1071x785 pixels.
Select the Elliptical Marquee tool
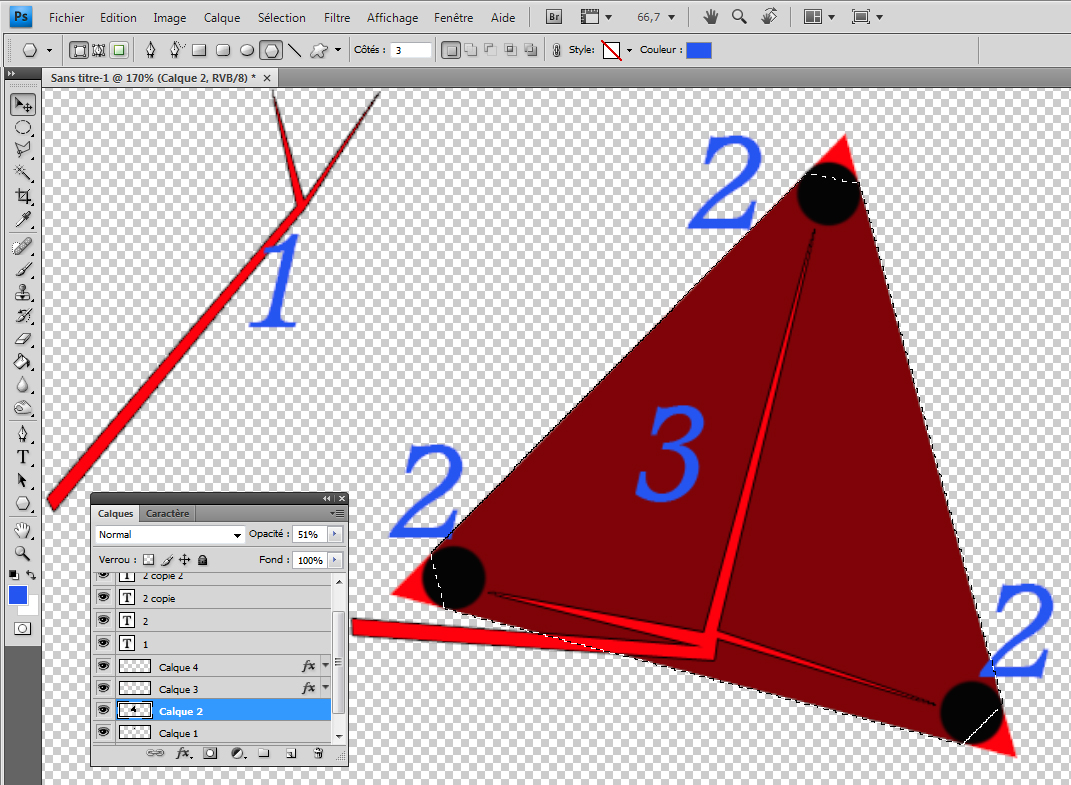click(x=23, y=128)
